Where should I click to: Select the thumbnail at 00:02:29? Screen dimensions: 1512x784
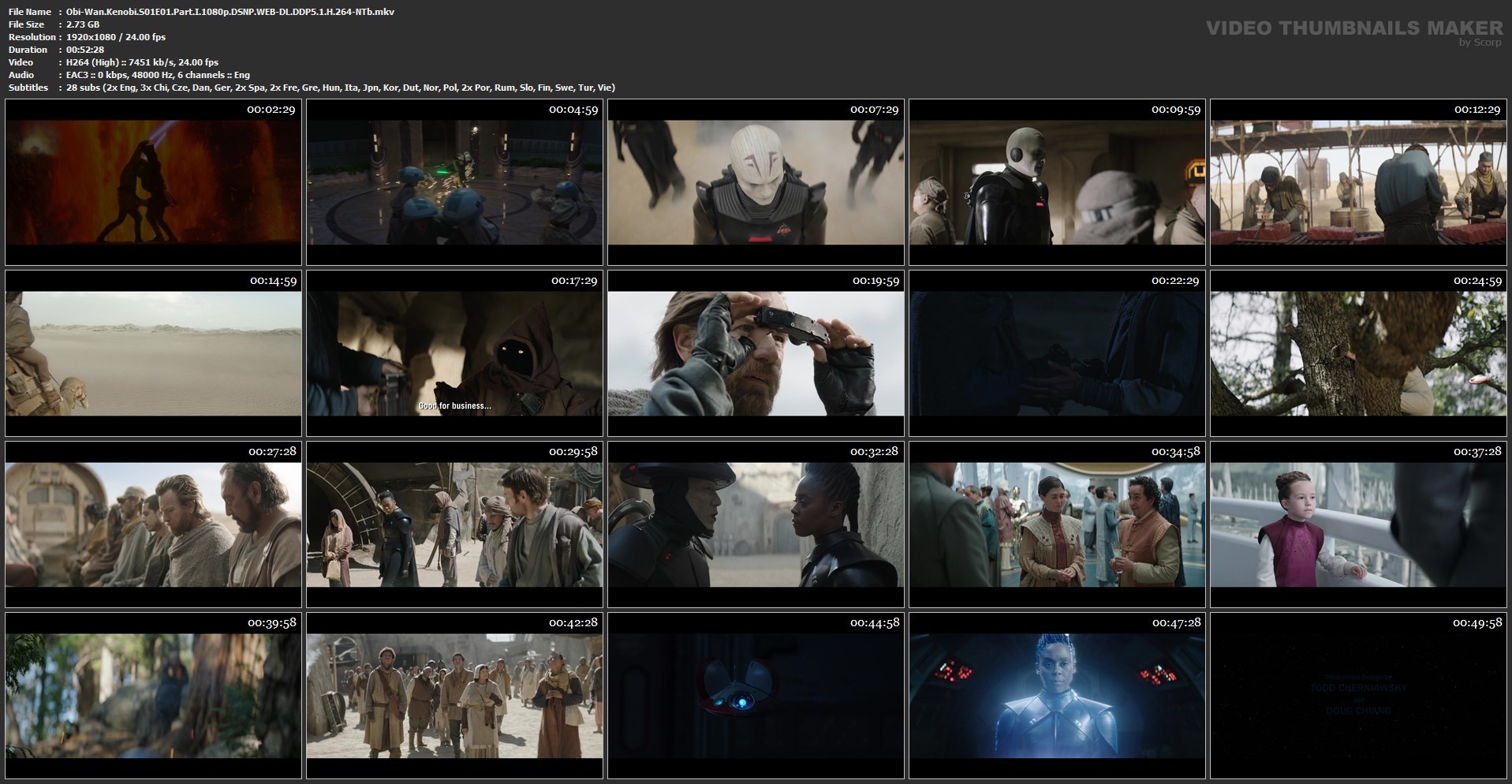click(153, 182)
